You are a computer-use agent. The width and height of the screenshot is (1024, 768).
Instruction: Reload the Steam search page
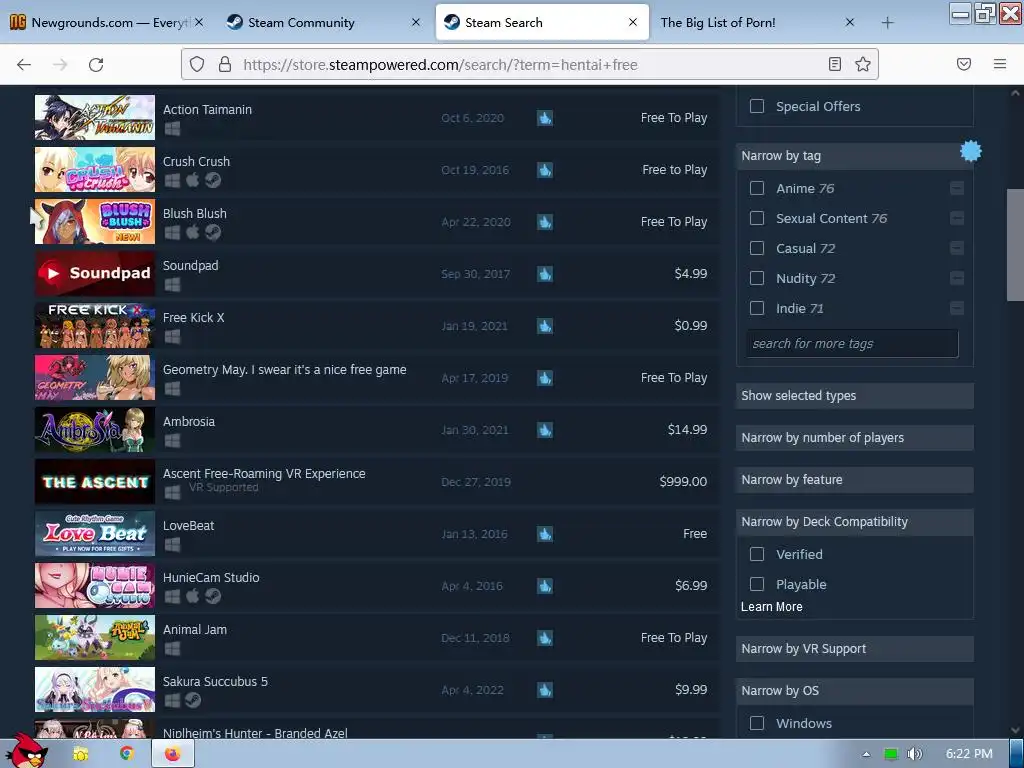(96, 65)
